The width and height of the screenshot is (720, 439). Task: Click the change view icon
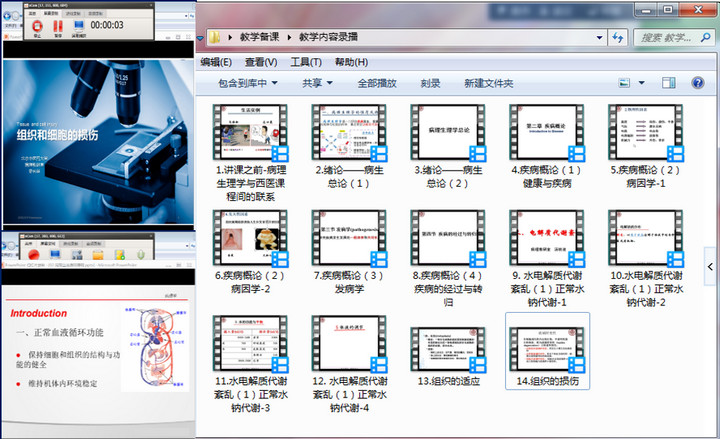(625, 84)
